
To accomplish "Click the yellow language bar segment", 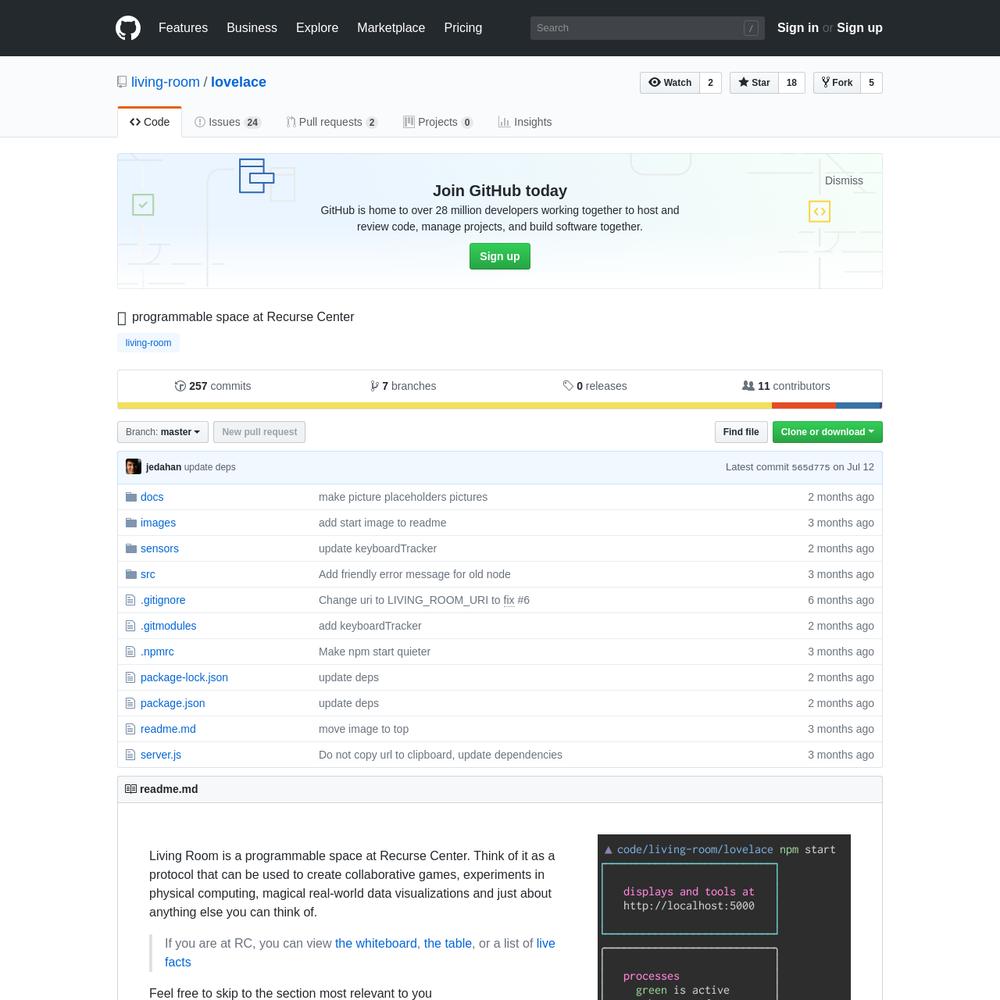I will point(445,406).
